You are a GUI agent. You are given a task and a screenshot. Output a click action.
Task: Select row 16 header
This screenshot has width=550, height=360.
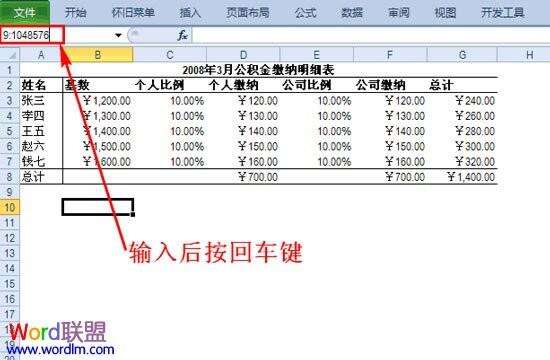pyautogui.click(x=10, y=299)
